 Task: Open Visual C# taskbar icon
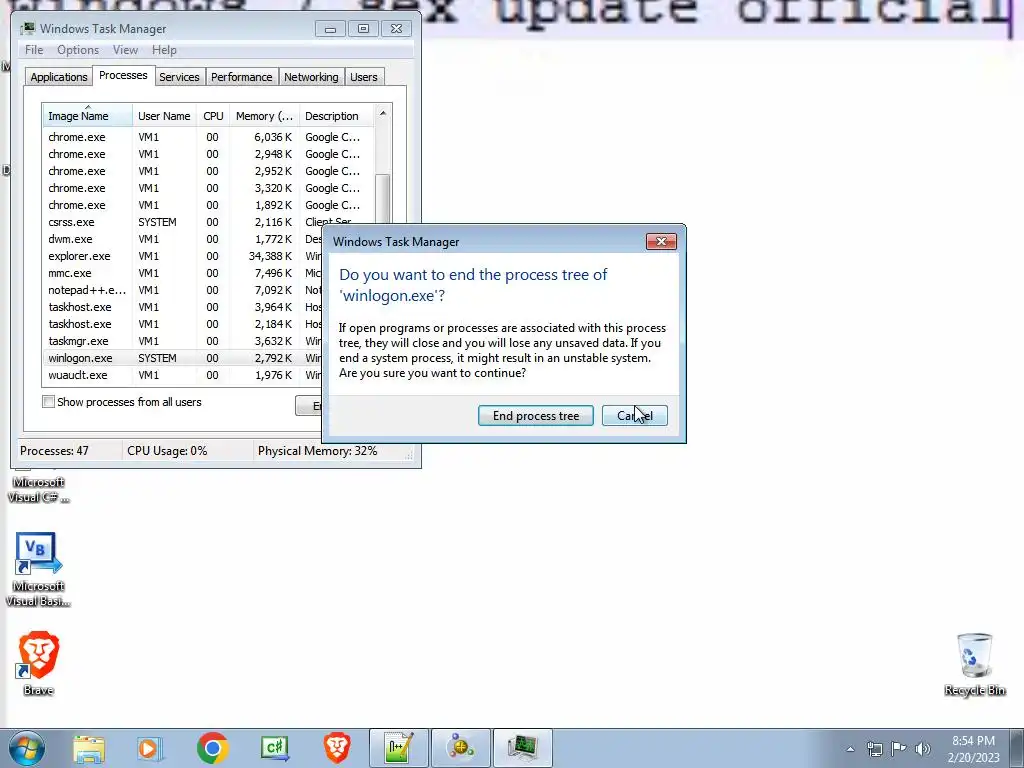[x=274, y=748]
